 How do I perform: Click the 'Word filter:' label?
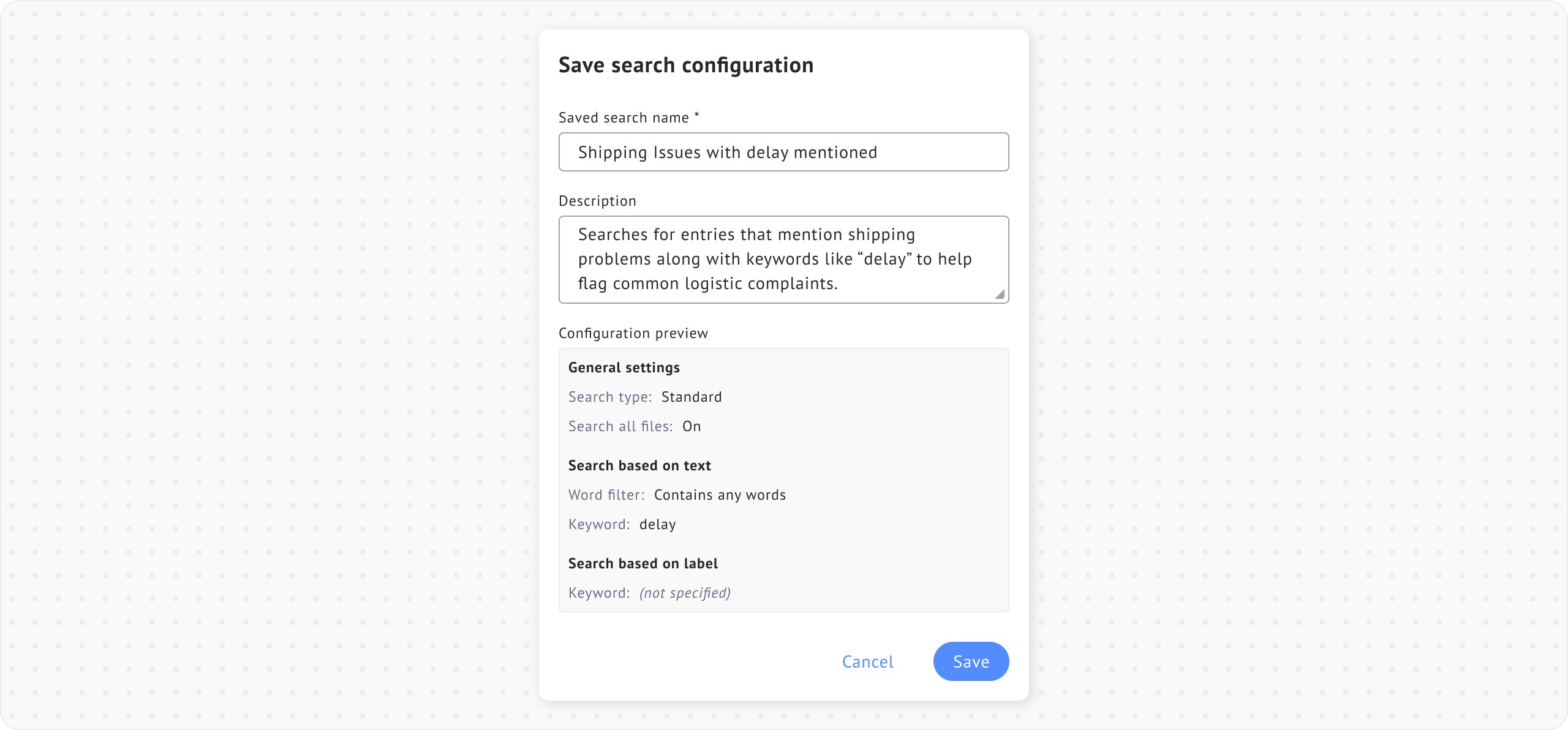(x=606, y=495)
